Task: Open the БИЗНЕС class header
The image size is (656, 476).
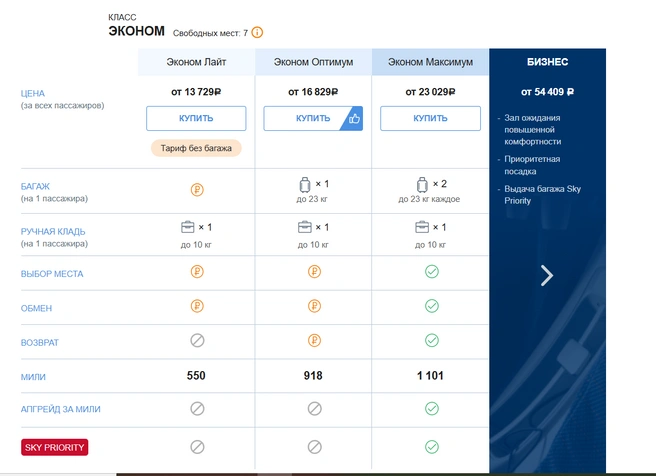Action: tap(547, 62)
